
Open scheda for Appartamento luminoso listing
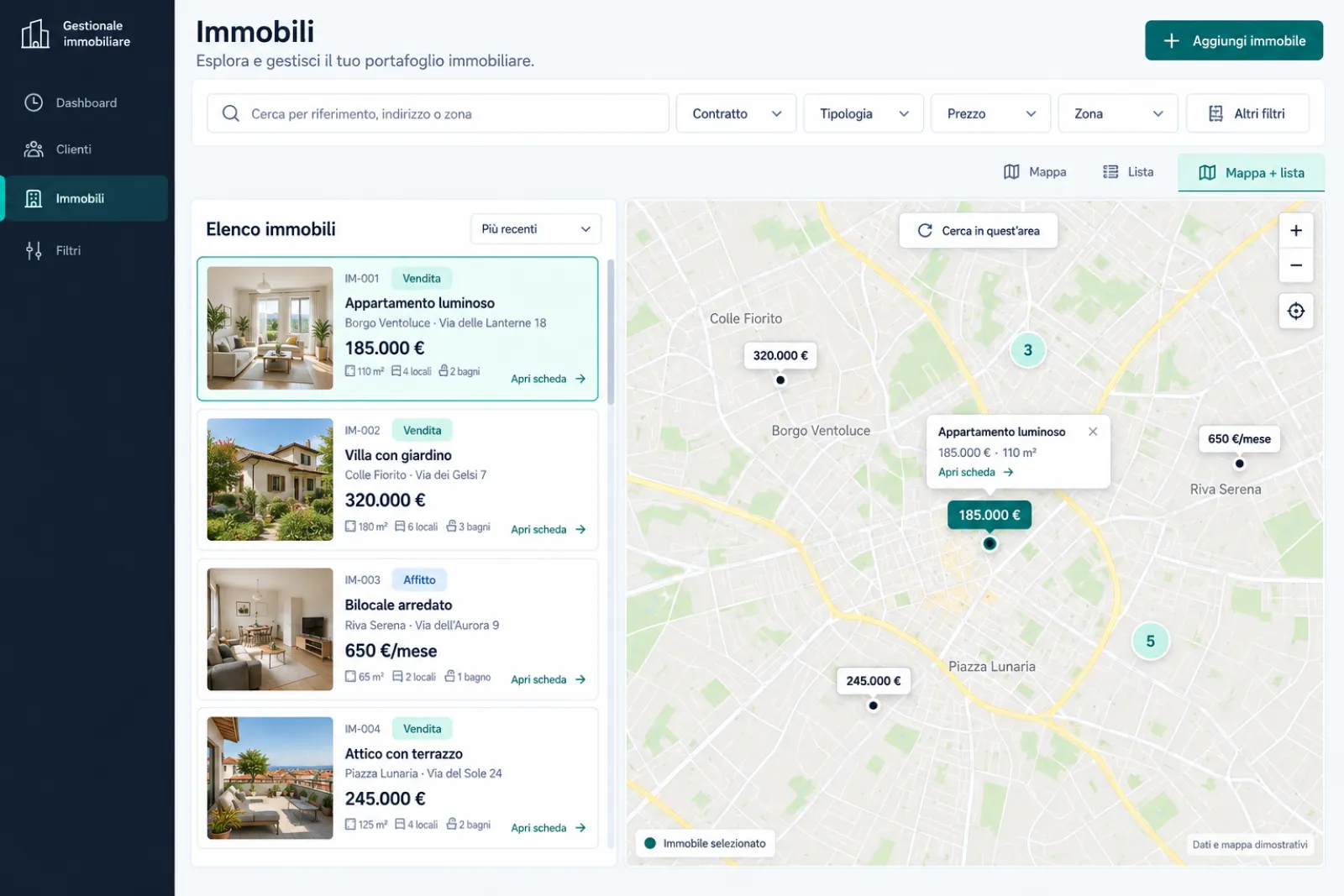(x=549, y=379)
